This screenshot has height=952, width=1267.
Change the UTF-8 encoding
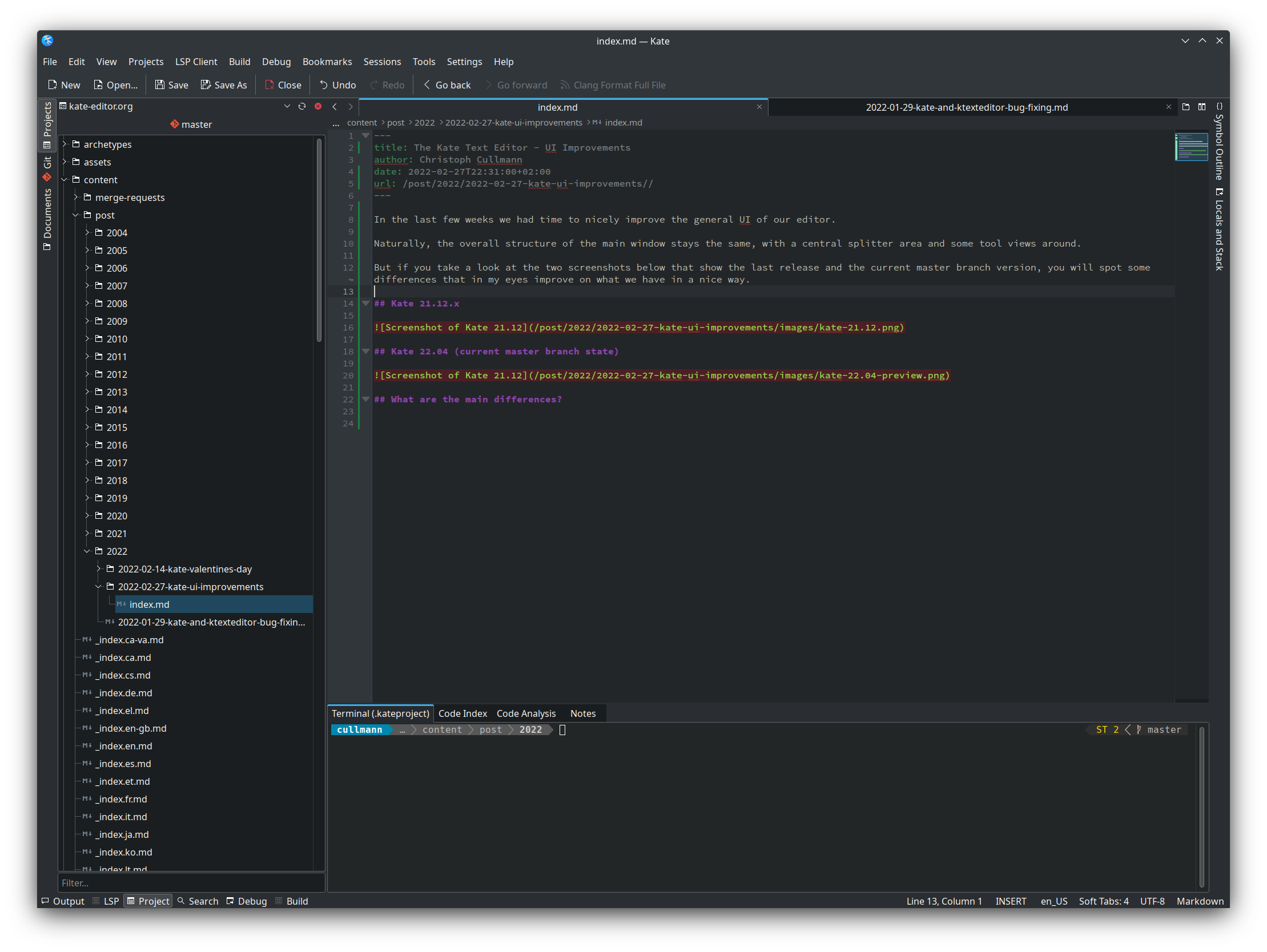1152,901
